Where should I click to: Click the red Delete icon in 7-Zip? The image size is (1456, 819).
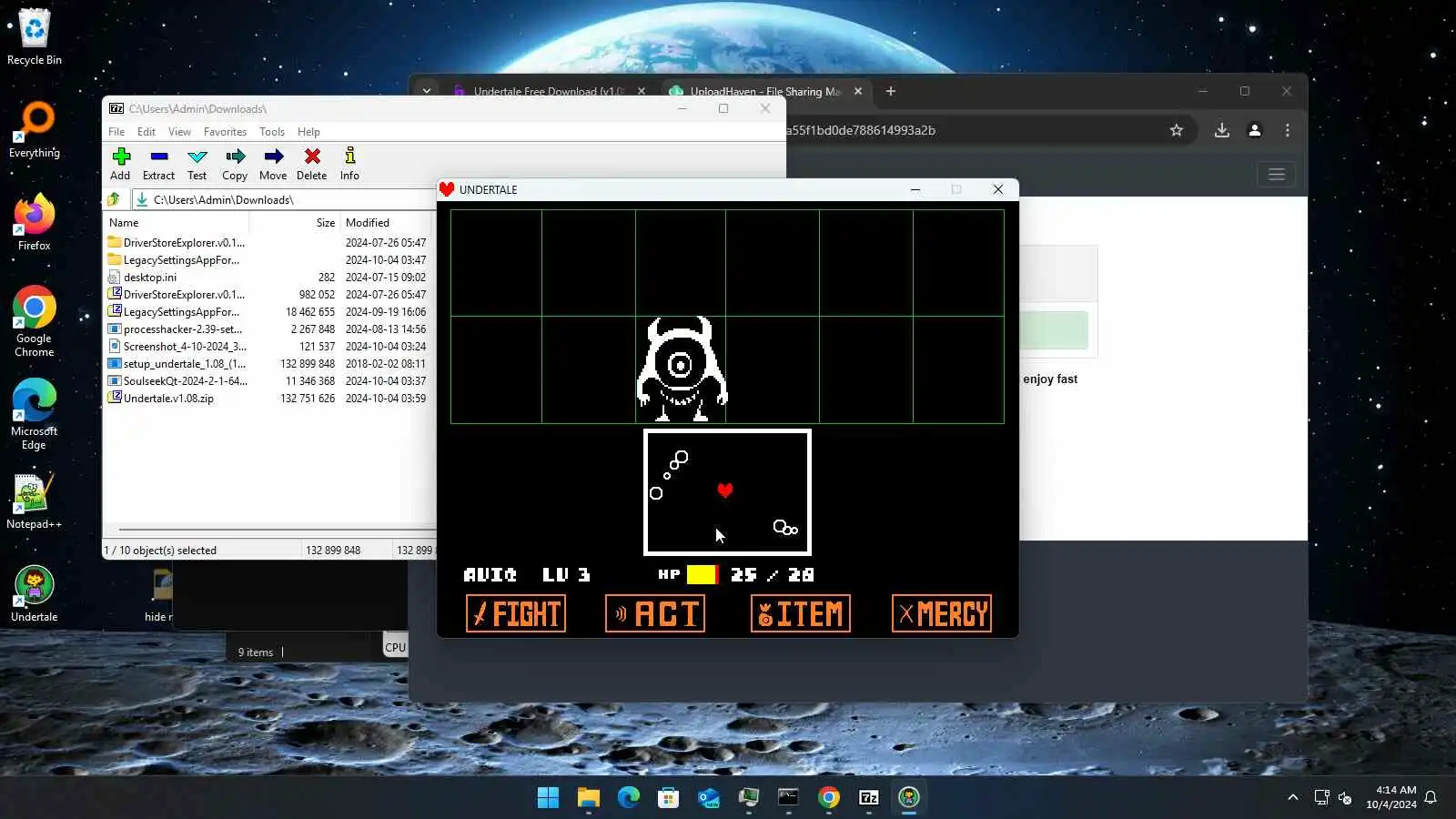coord(311,164)
